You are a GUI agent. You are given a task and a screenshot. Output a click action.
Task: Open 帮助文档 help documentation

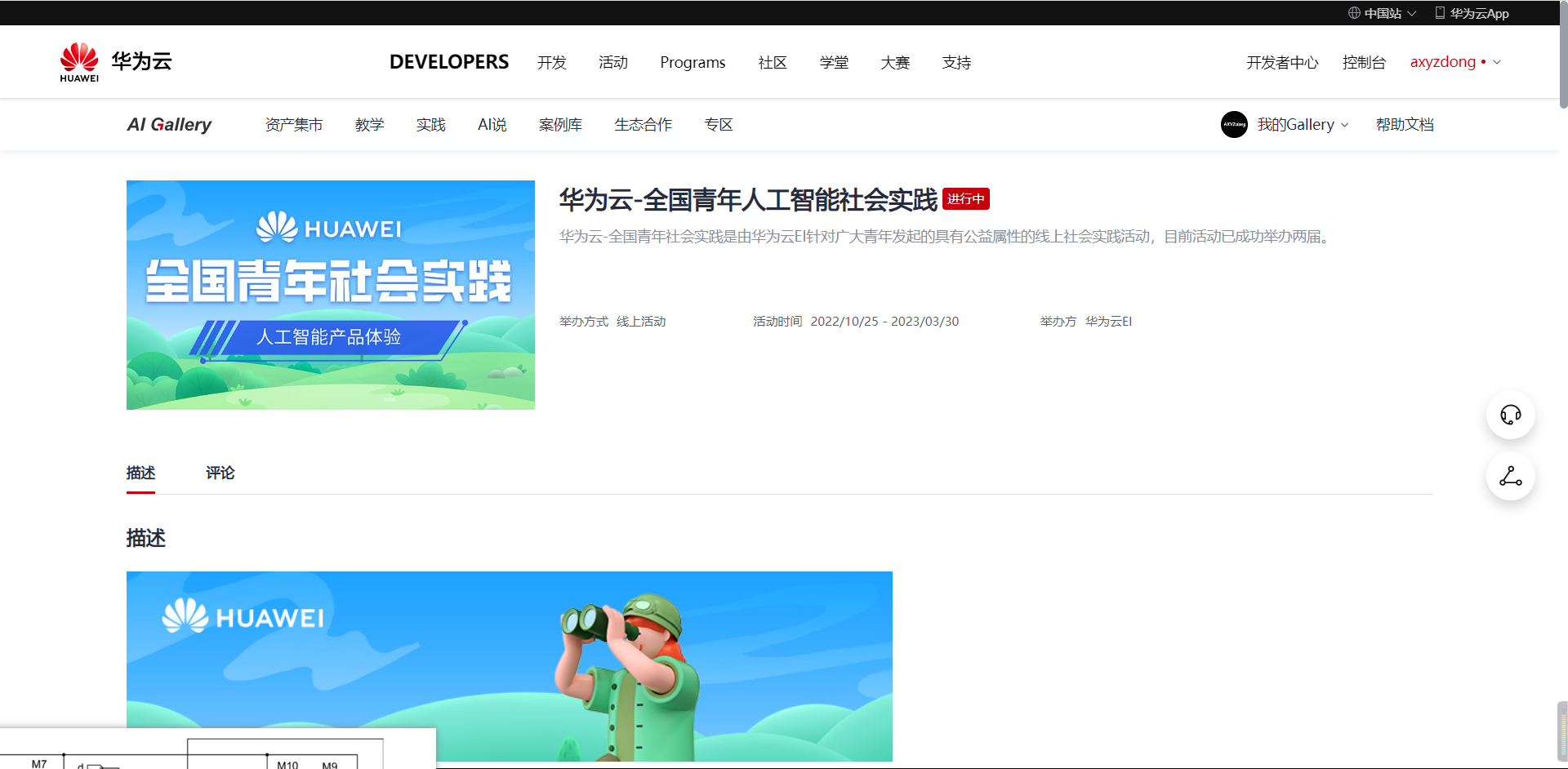point(1405,124)
